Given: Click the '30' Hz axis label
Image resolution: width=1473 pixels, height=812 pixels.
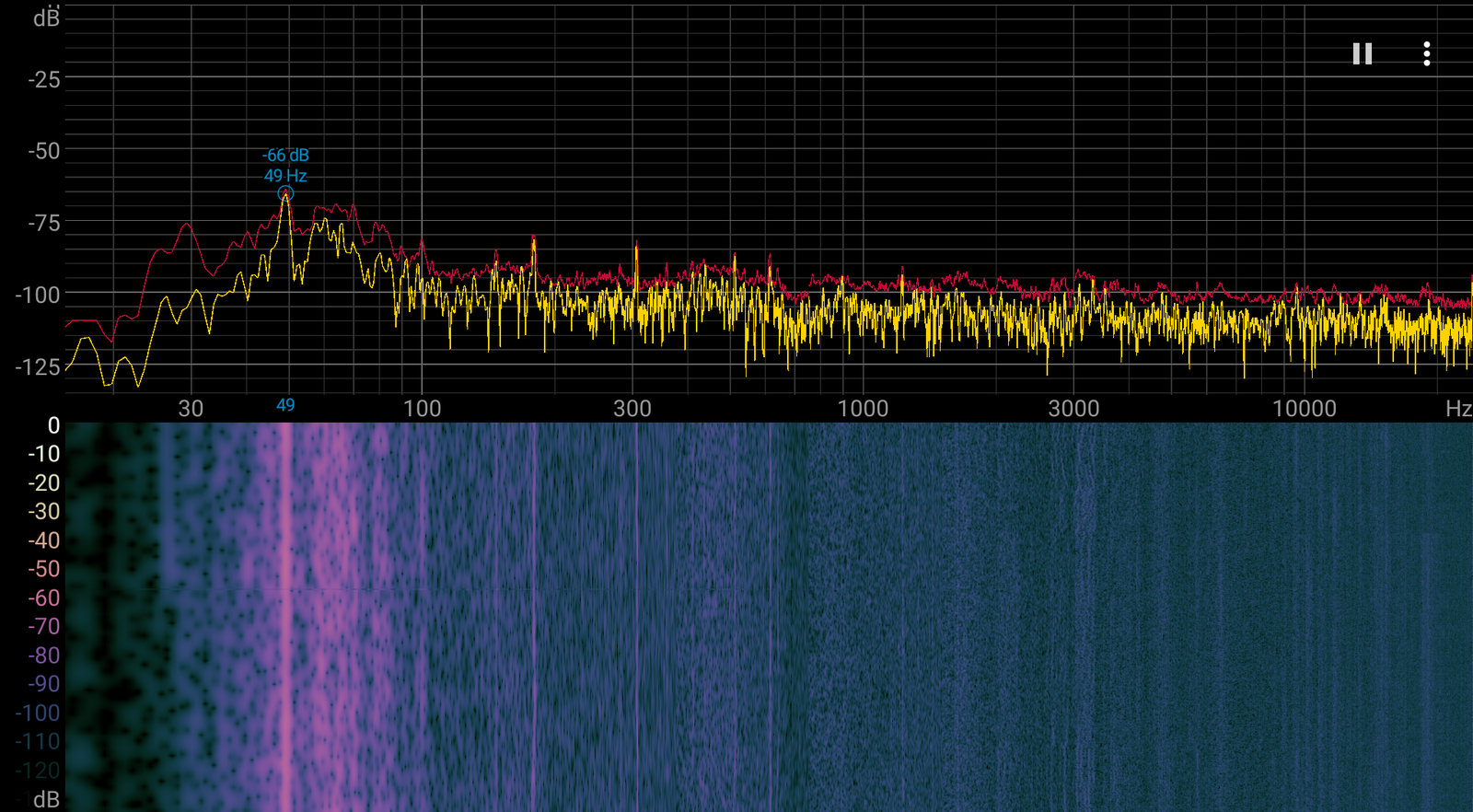Looking at the screenshot, I should coord(191,408).
